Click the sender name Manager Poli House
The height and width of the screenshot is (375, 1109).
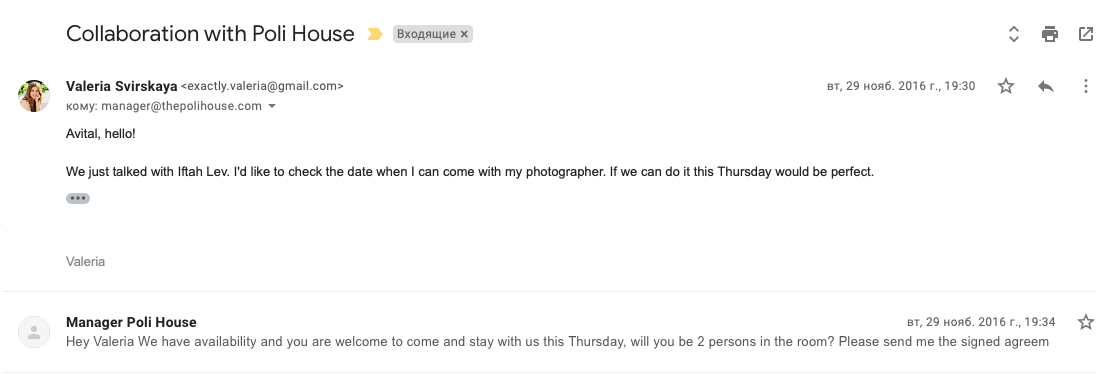pos(131,322)
